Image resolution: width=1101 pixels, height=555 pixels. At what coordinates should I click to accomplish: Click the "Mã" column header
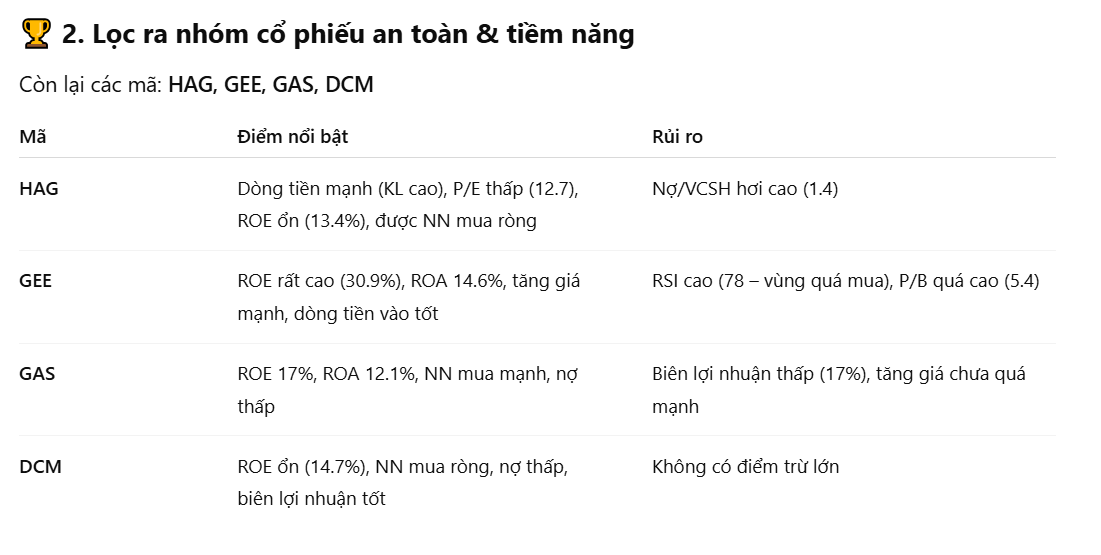[x=32, y=137]
